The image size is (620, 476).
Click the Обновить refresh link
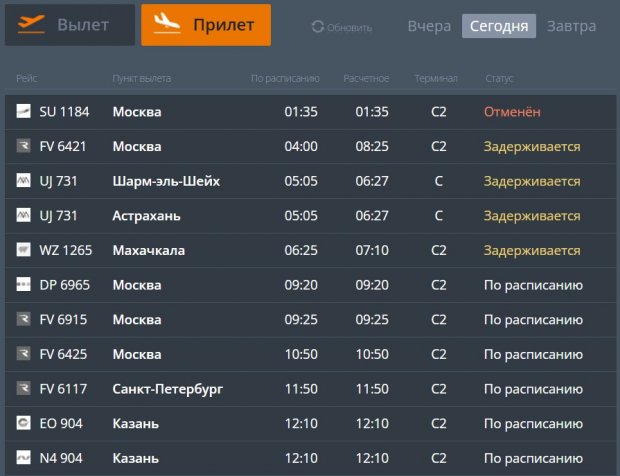[x=350, y=27]
